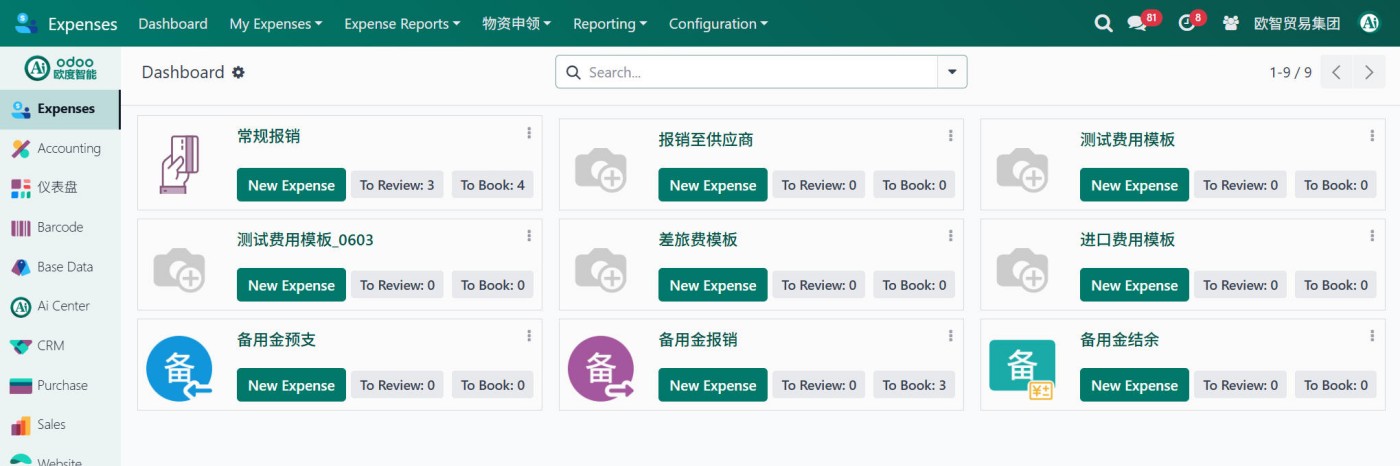
Task: Click To Book: 4 on 常规报销
Action: pos(493,185)
